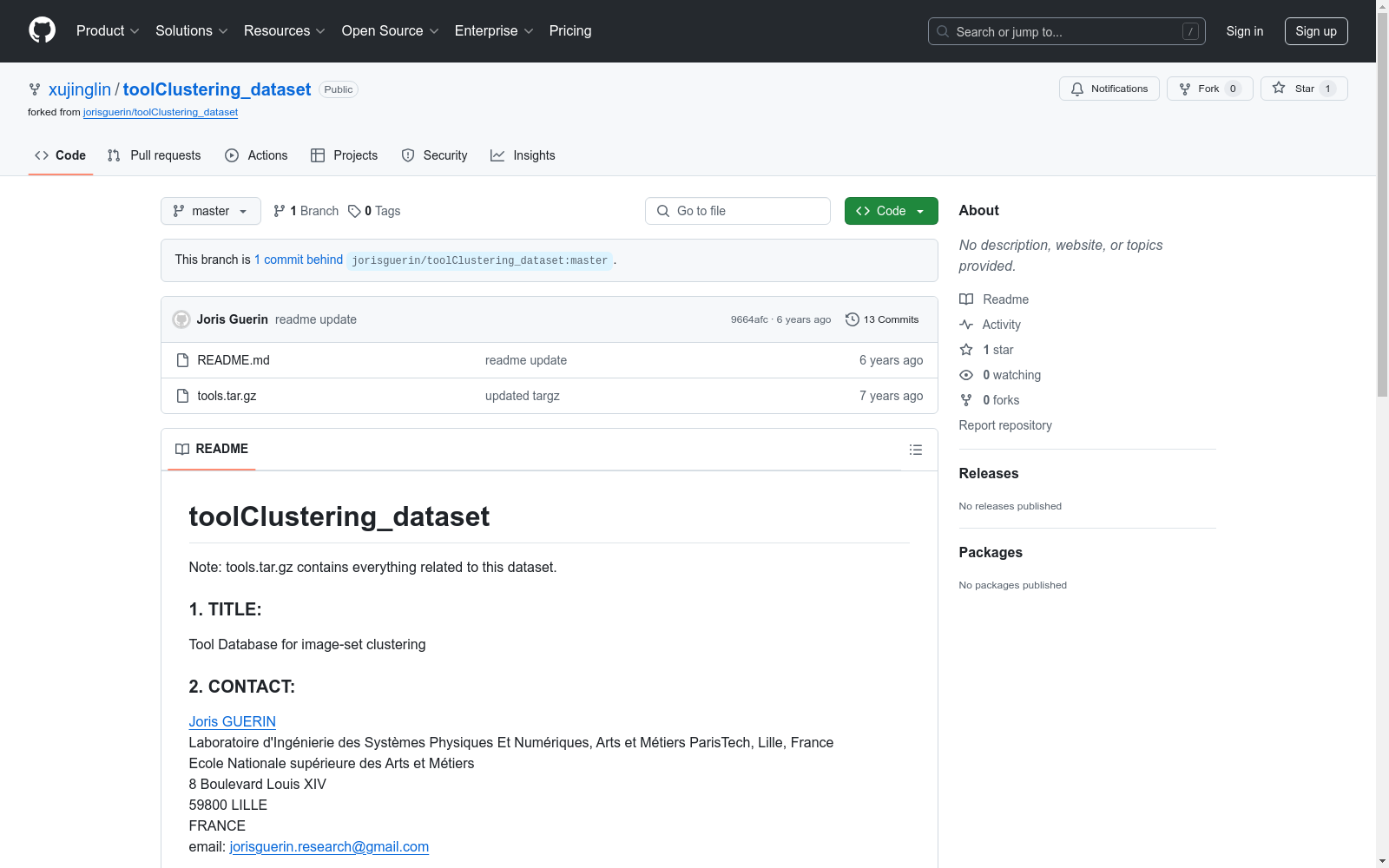Click the eye icon beside watching

tap(966, 375)
